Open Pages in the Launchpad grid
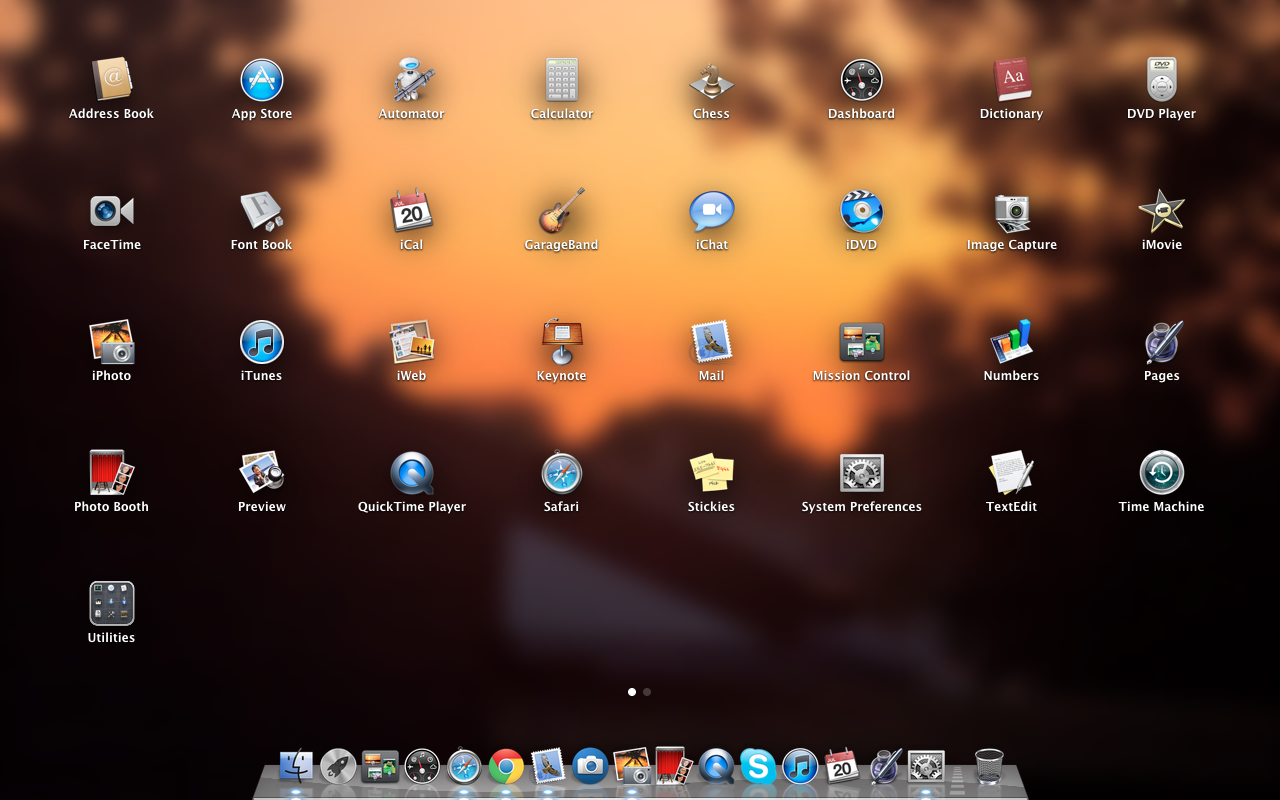The height and width of the screenshot is (800, 1280). [x=1161, y=342]
